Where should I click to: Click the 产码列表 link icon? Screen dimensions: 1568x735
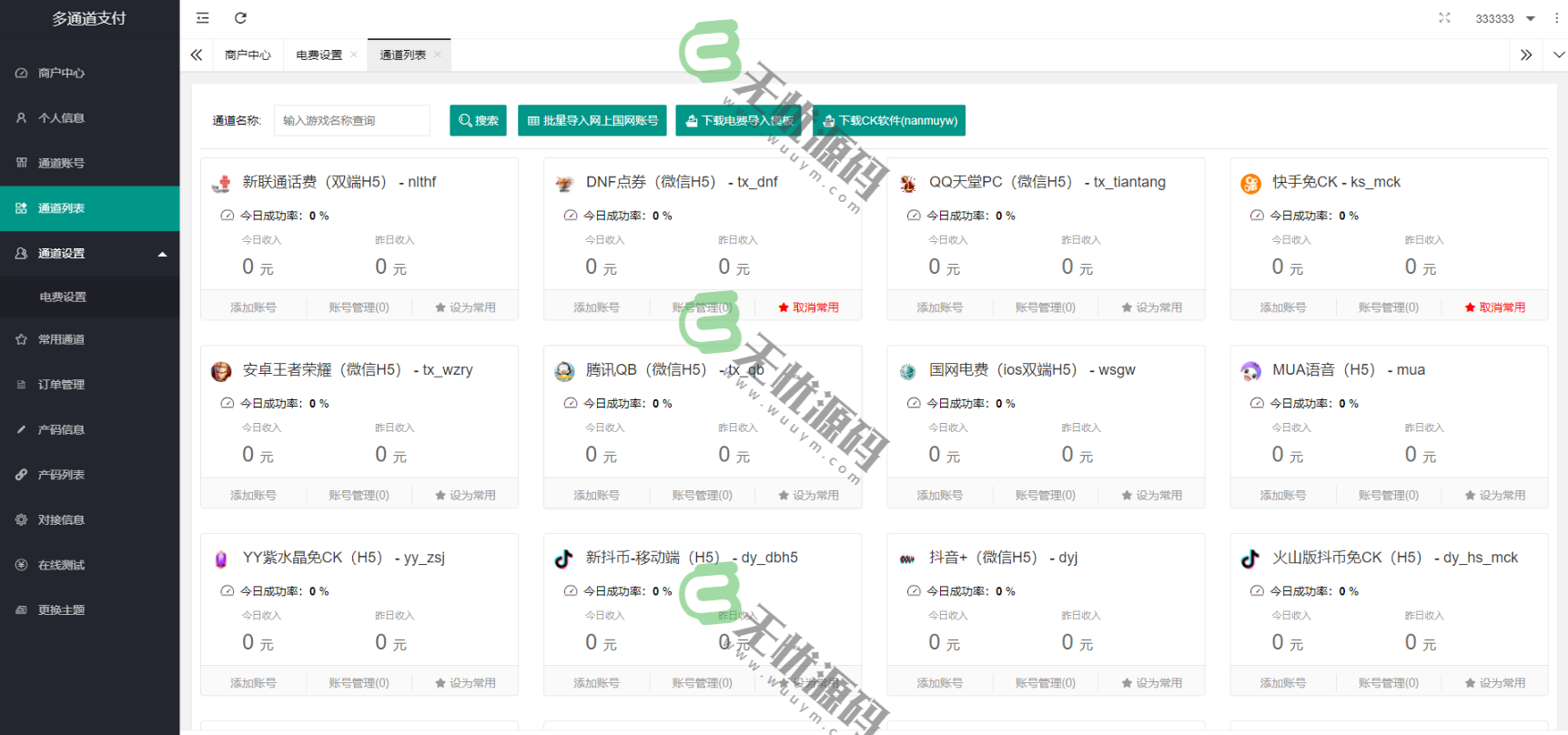(21, 475)
